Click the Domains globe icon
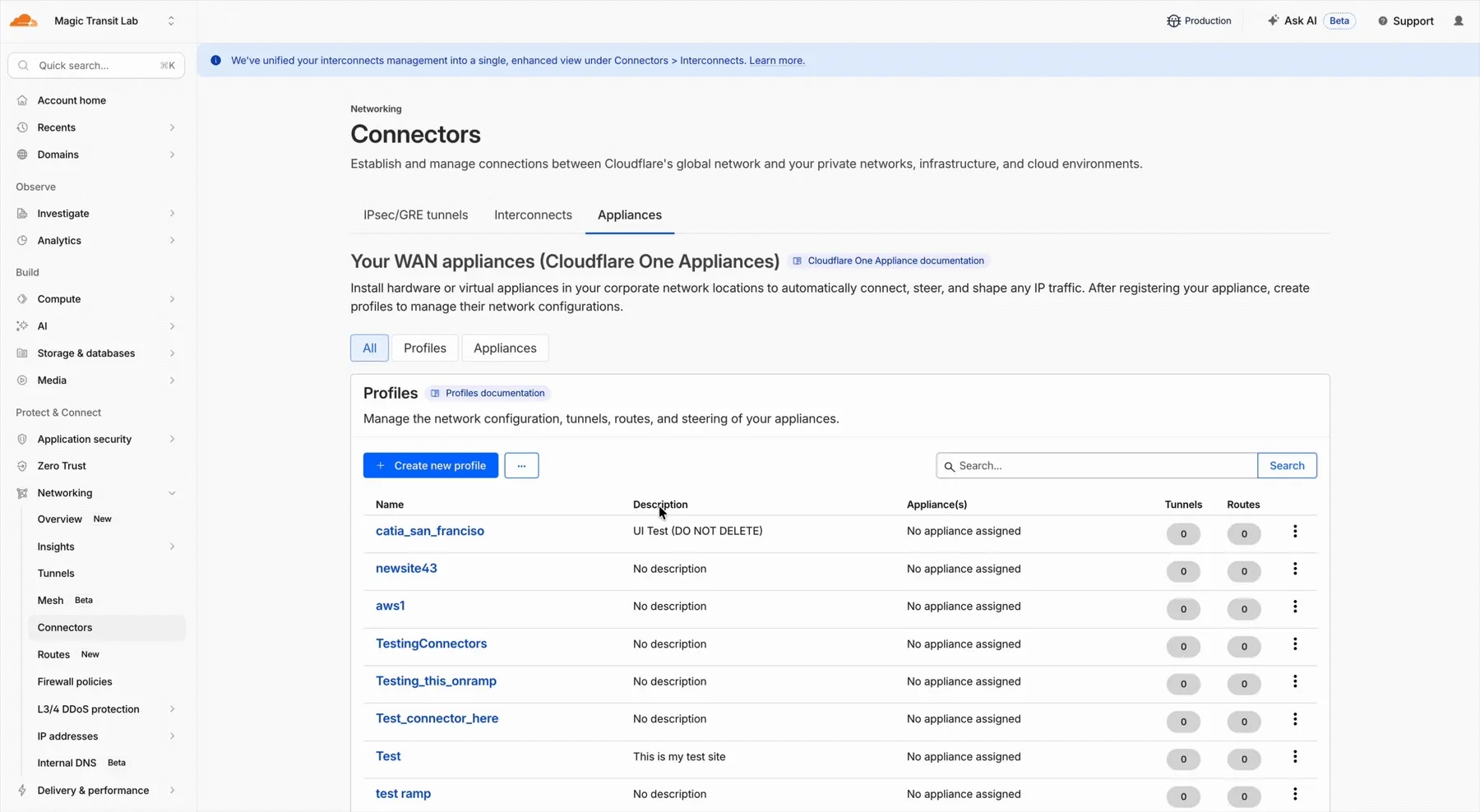This screenshot has height=812, width=1480. [22, 155]
